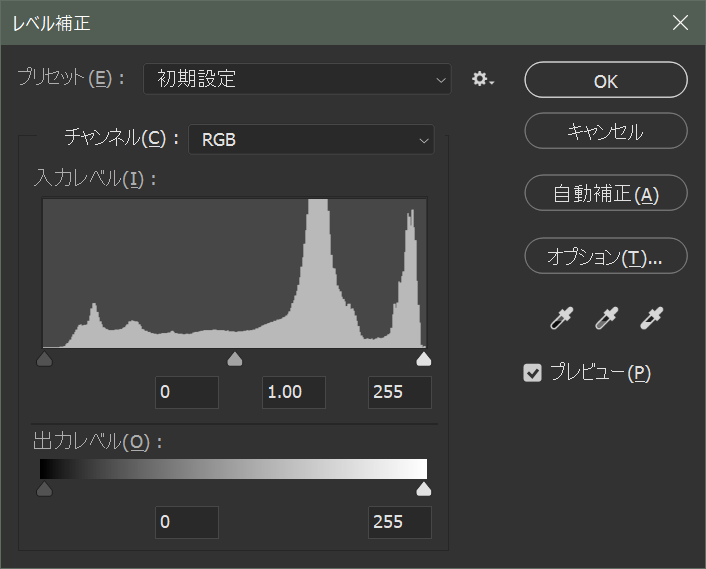This screenshot has width=706, height=569.
Task: Open the プリセット dropdown
Action: pos(297,79)
